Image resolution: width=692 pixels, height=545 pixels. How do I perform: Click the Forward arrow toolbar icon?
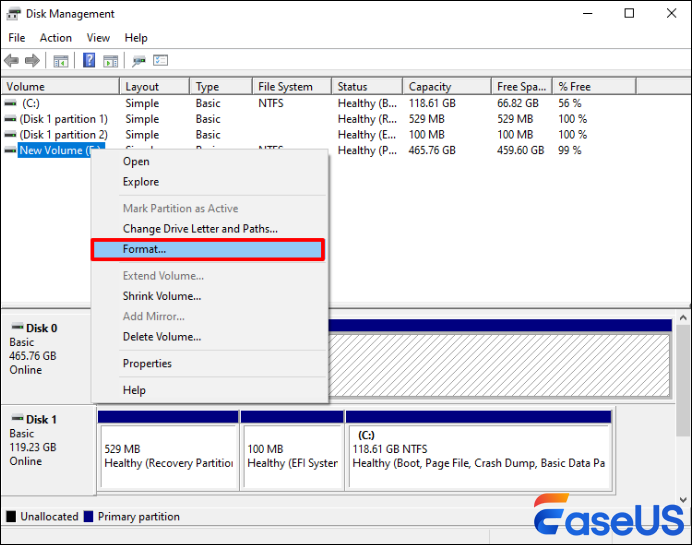click(34, 61)
